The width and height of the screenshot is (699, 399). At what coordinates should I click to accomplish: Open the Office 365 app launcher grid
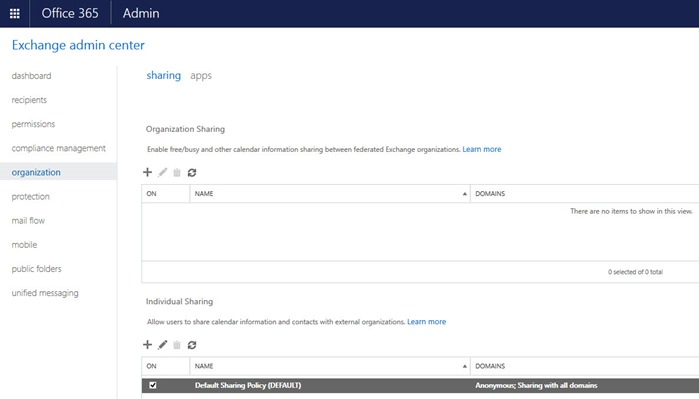coord(15,13)
